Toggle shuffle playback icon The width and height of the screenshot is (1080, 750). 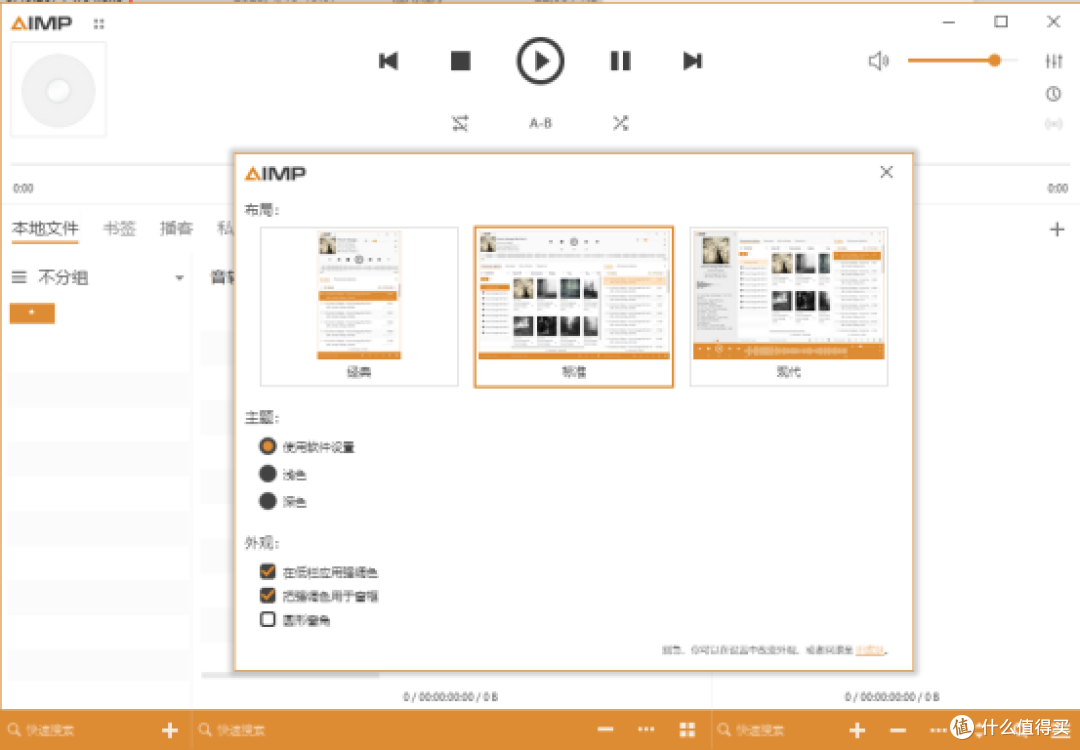[620, 123]
